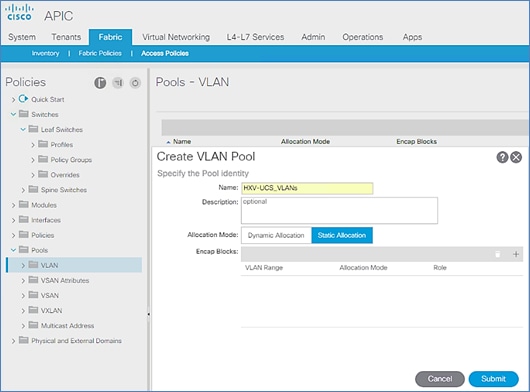Expand the VLAN pool node

coord(23,266)
